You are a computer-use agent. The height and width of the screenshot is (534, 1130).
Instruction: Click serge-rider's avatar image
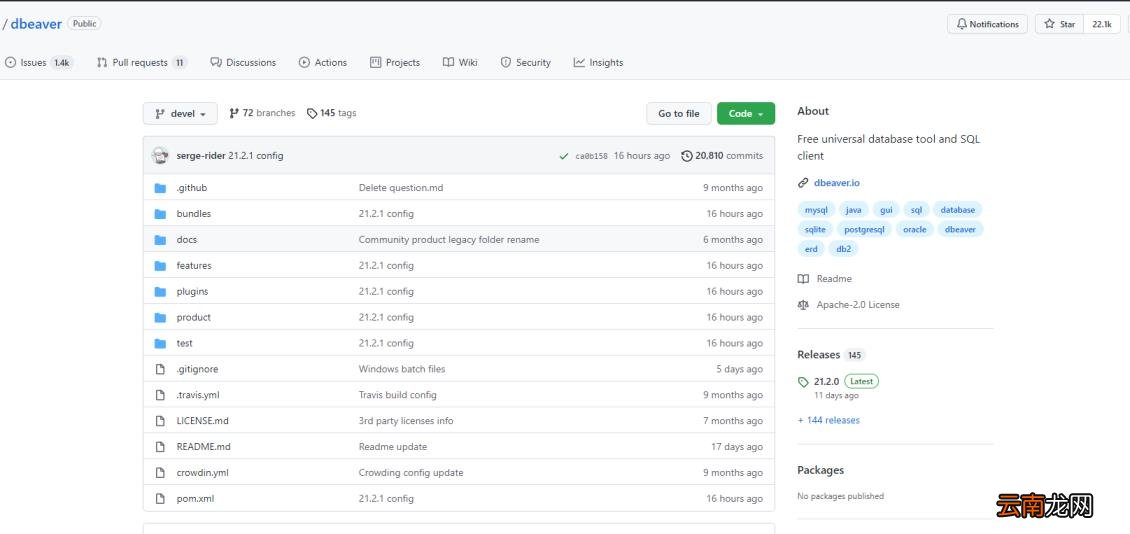[x=160, y=156]
